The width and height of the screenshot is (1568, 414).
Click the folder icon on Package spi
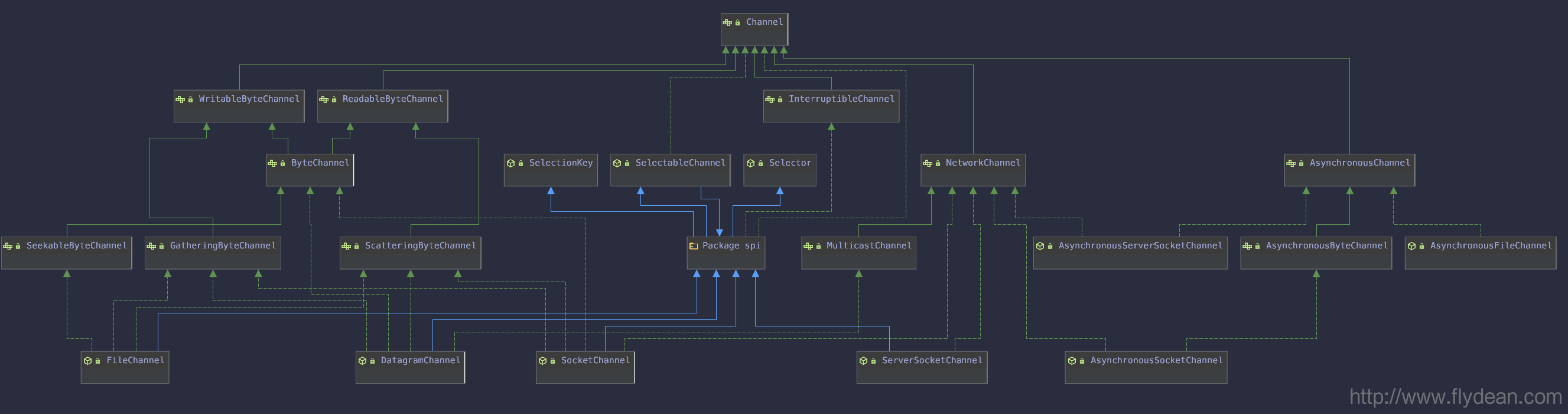click(693, 245)
